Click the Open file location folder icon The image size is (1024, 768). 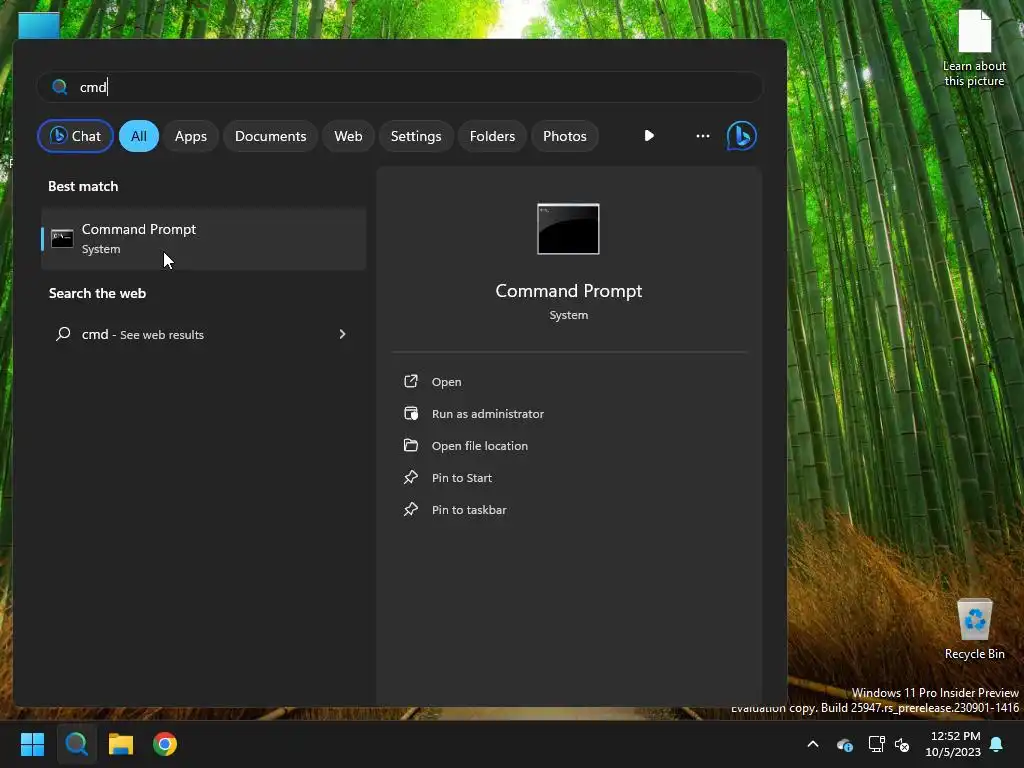[x=411, y=445]
